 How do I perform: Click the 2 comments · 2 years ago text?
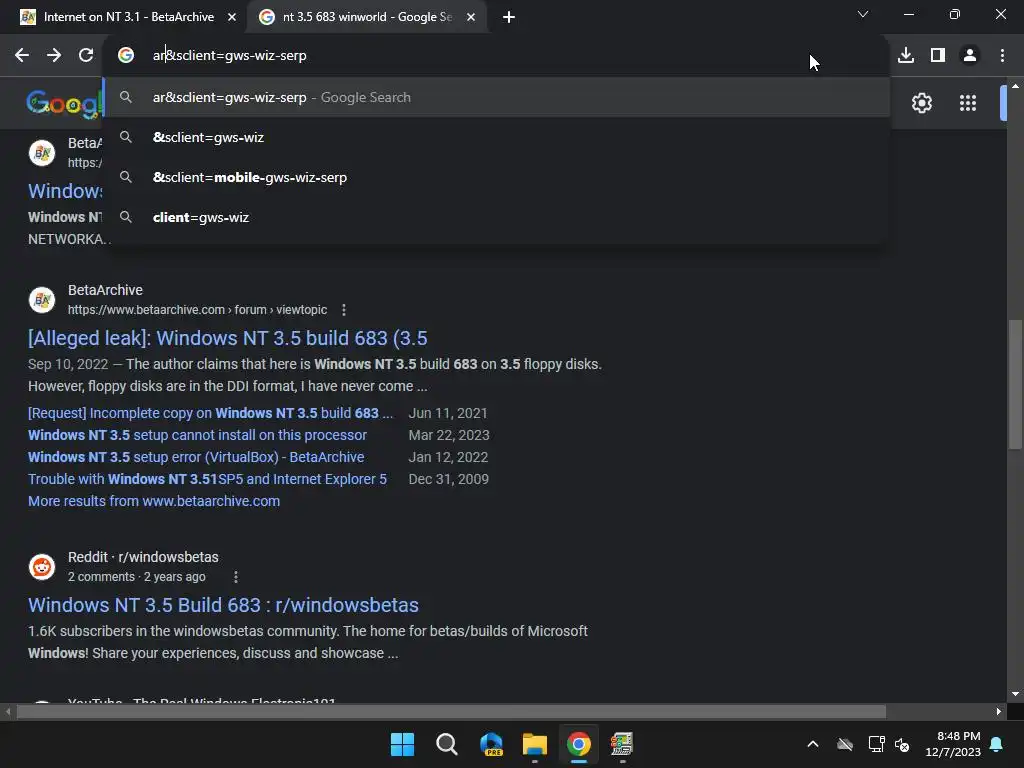[x=136, y=577]
